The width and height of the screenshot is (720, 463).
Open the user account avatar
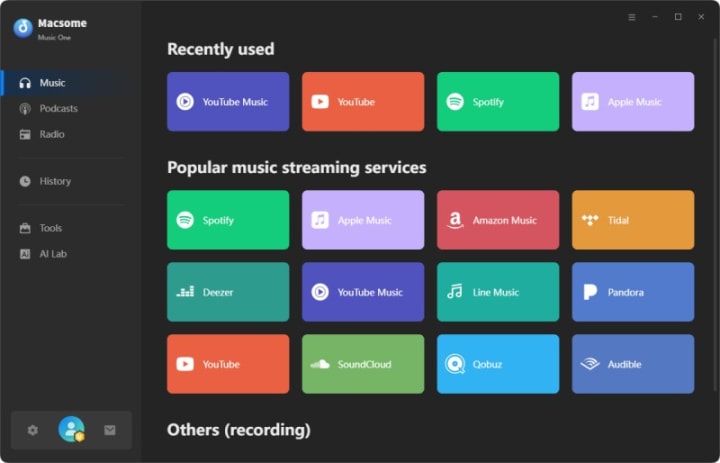coord(71,429)
